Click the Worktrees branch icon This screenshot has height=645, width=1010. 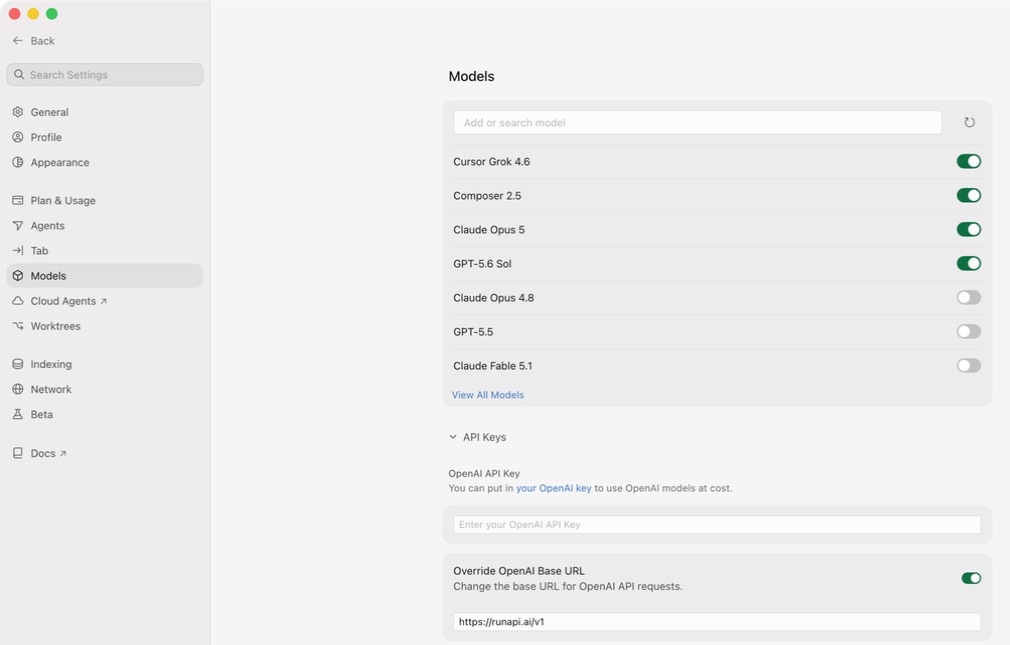pyautogui.click(x=18, y=326)
